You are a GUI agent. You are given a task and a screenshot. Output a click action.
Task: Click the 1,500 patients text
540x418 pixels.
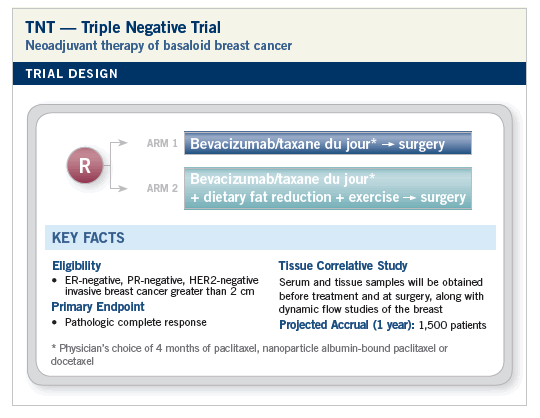[453, 325]
